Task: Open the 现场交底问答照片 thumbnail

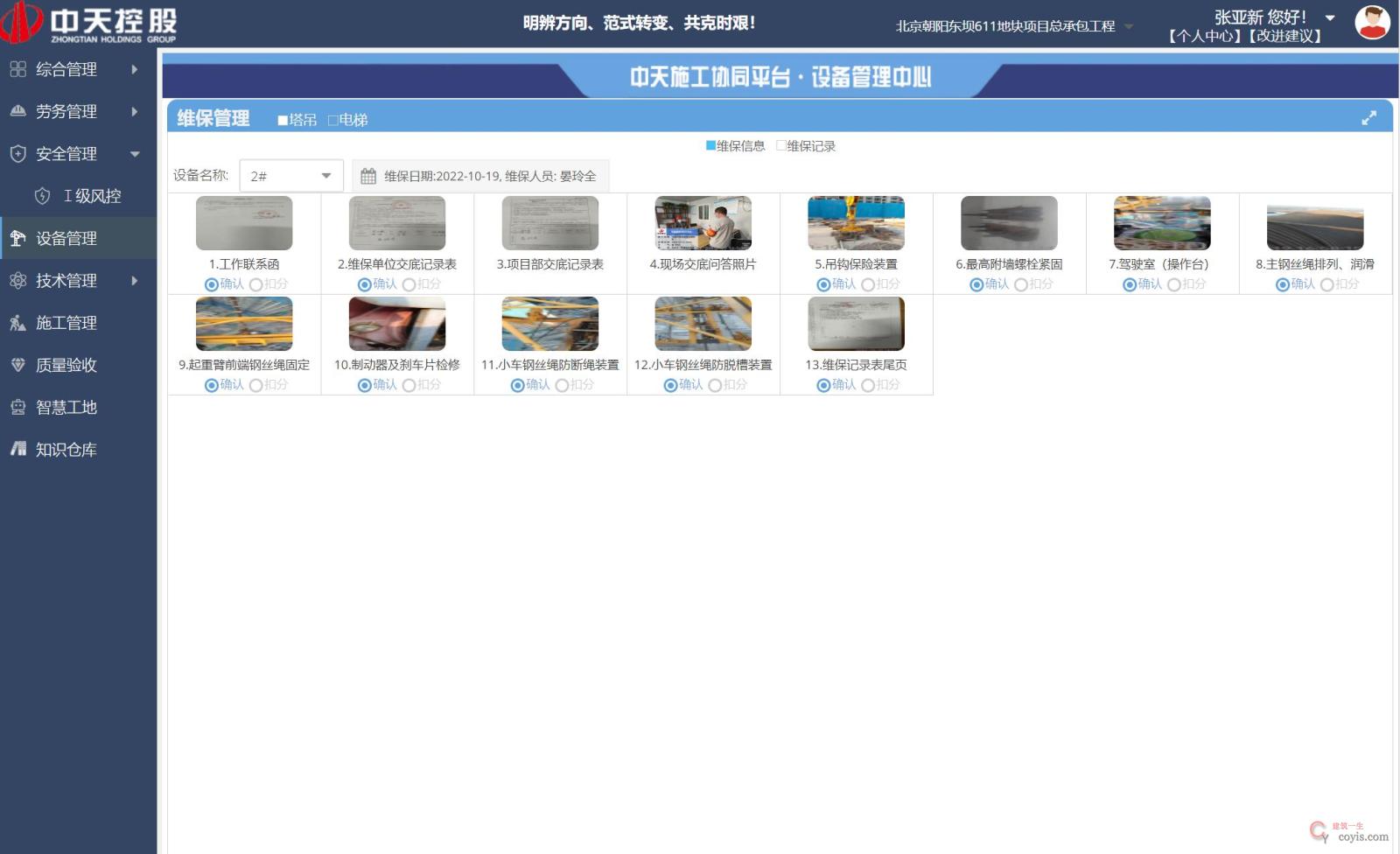Action: pyautogui.click(x=703, y=222)
